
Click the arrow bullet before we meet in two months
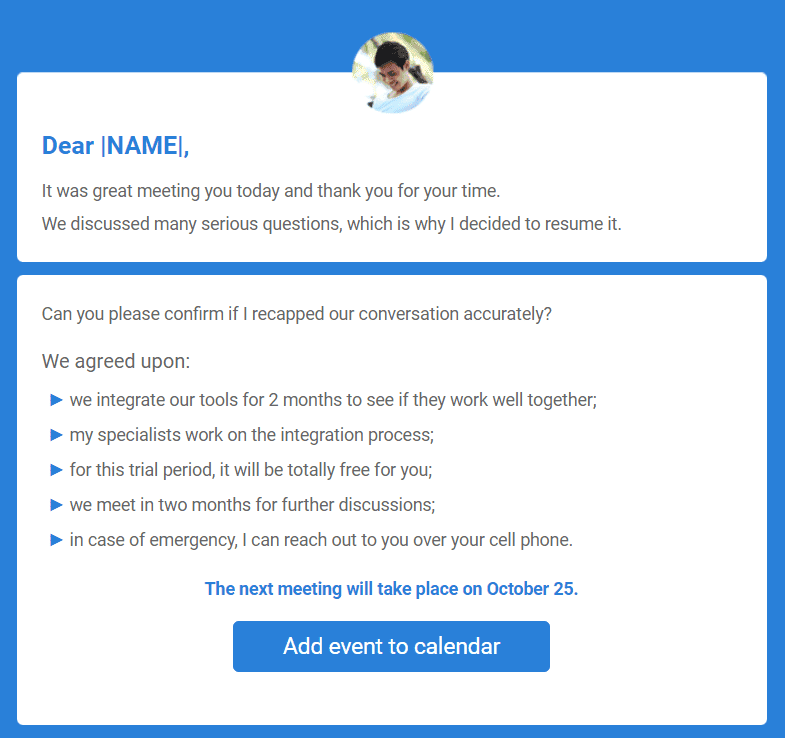click(x=56, y=505)
